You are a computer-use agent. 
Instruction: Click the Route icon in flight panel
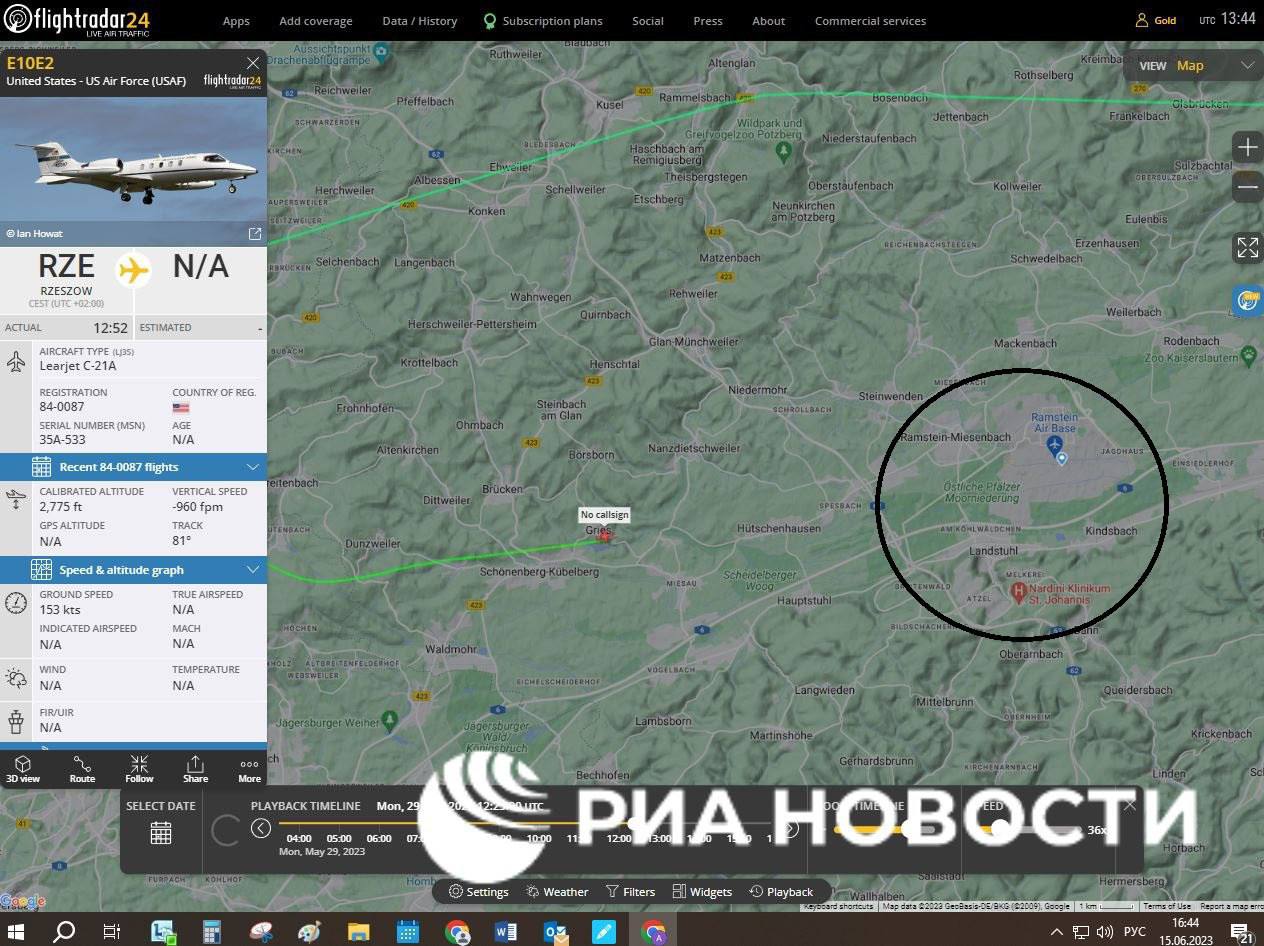pos(82,769)
